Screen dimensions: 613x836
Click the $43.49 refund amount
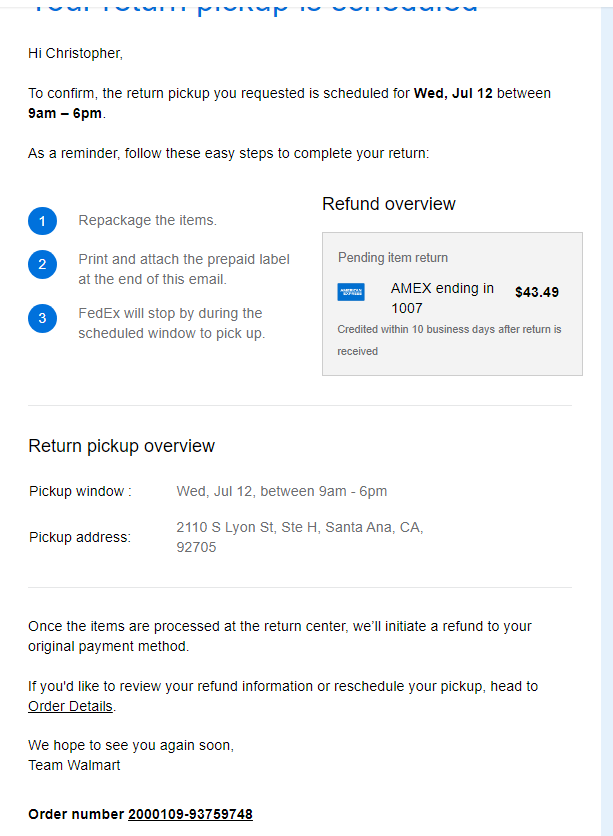click(x=537, y=292)
